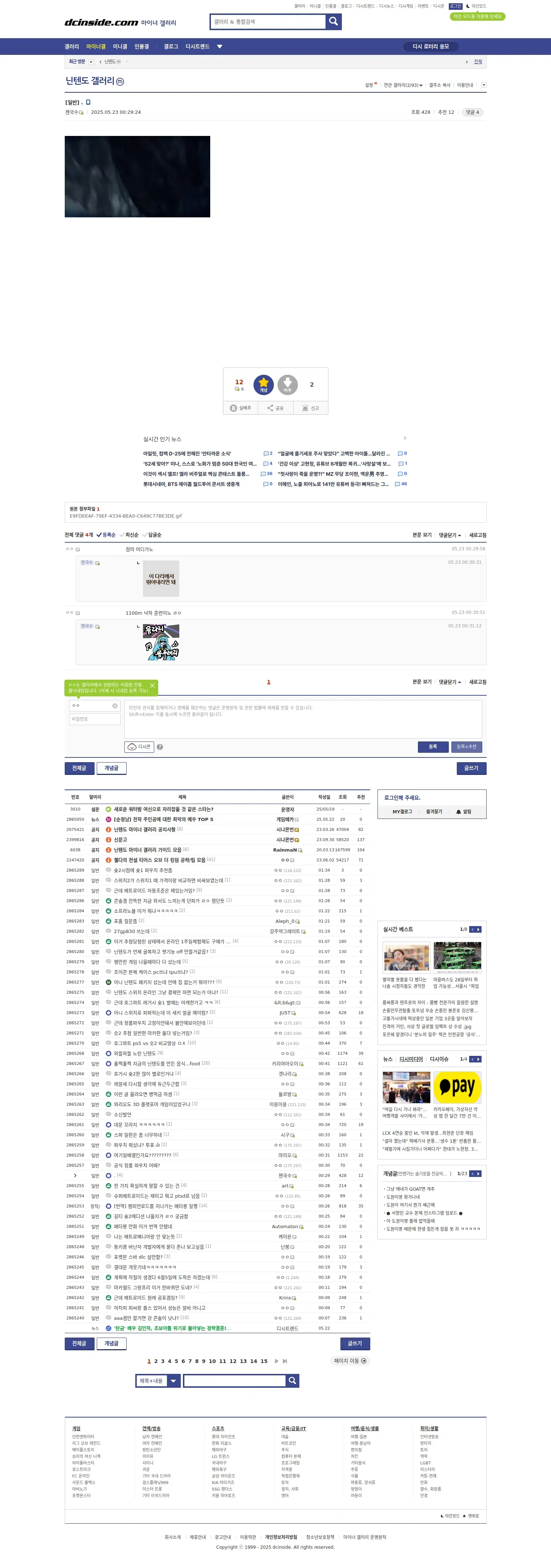Click the 페이지 이동 arrow button
551x1568 pixels.
350,1361
